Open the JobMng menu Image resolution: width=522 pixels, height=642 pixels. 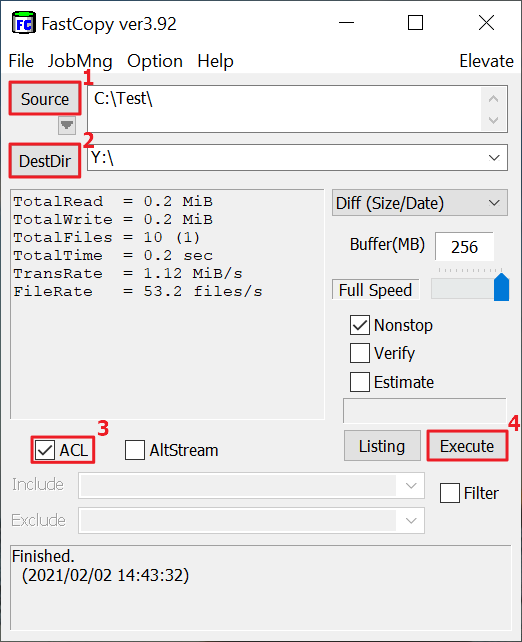tap(80, 61)
